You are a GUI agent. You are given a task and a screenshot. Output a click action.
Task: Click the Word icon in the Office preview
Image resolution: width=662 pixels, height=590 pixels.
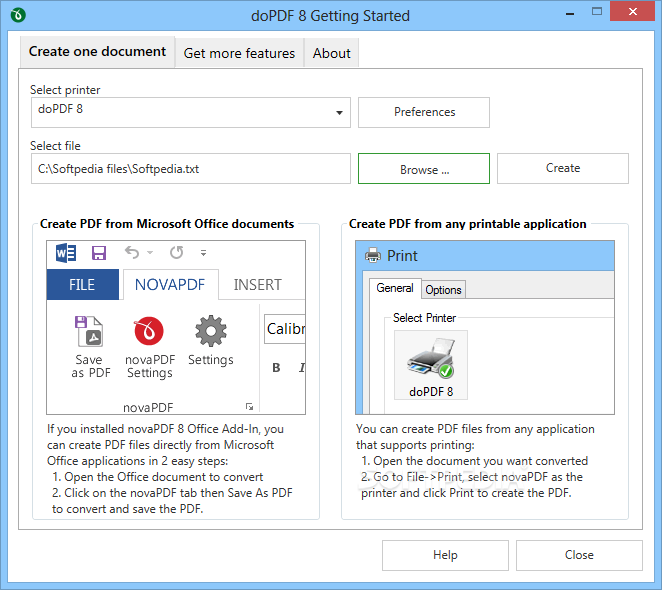[66, 253]
